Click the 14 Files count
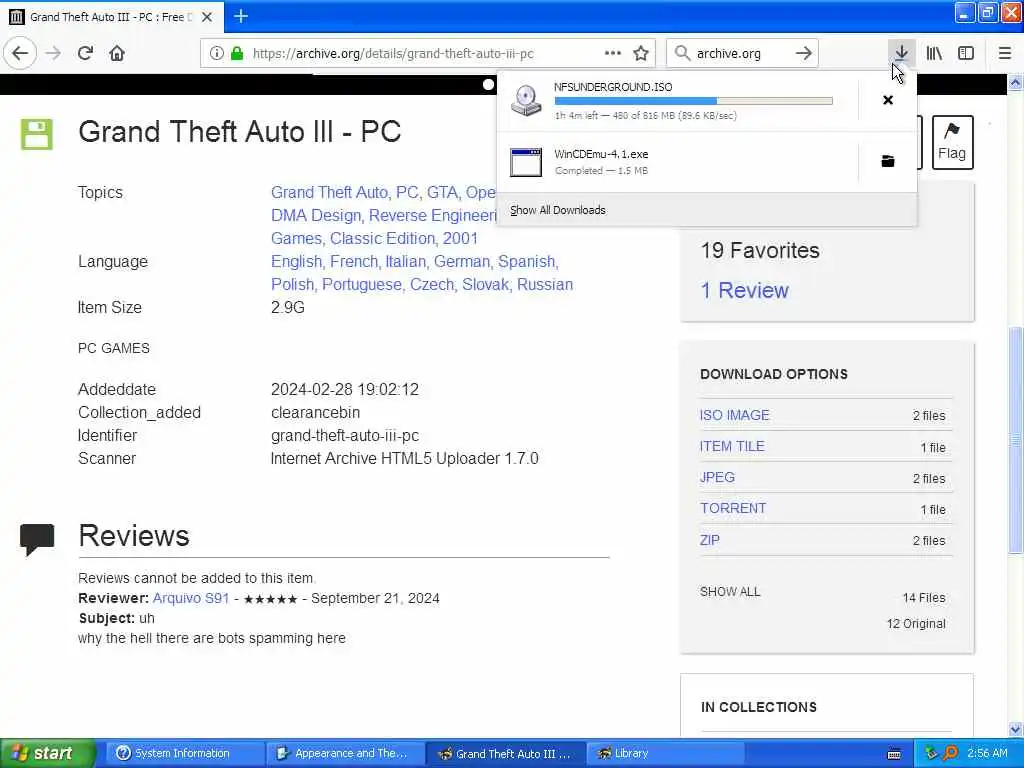The height and width of the screenshot is (768, 1024). [x=923, y=598]
